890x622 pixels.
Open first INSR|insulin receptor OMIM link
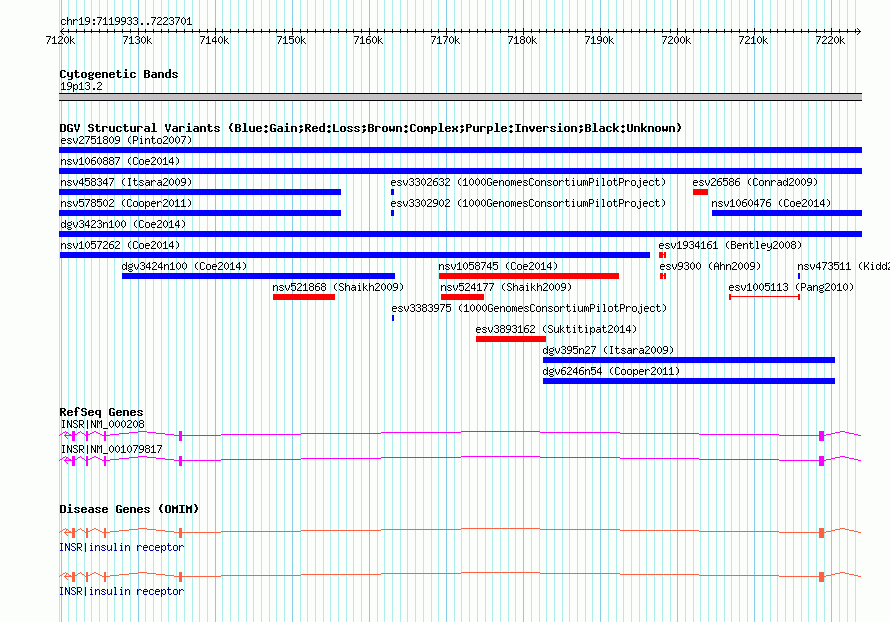click(x=121, y=548)
